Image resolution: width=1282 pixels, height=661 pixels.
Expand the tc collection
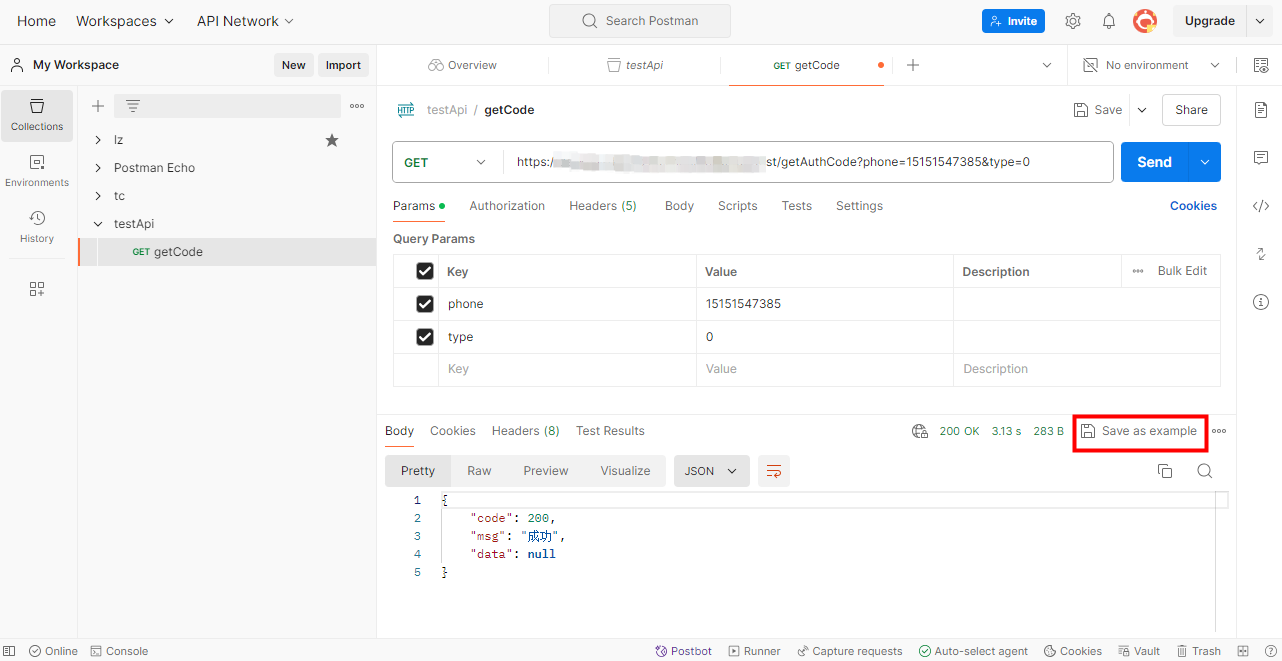(x=98, y=196)
